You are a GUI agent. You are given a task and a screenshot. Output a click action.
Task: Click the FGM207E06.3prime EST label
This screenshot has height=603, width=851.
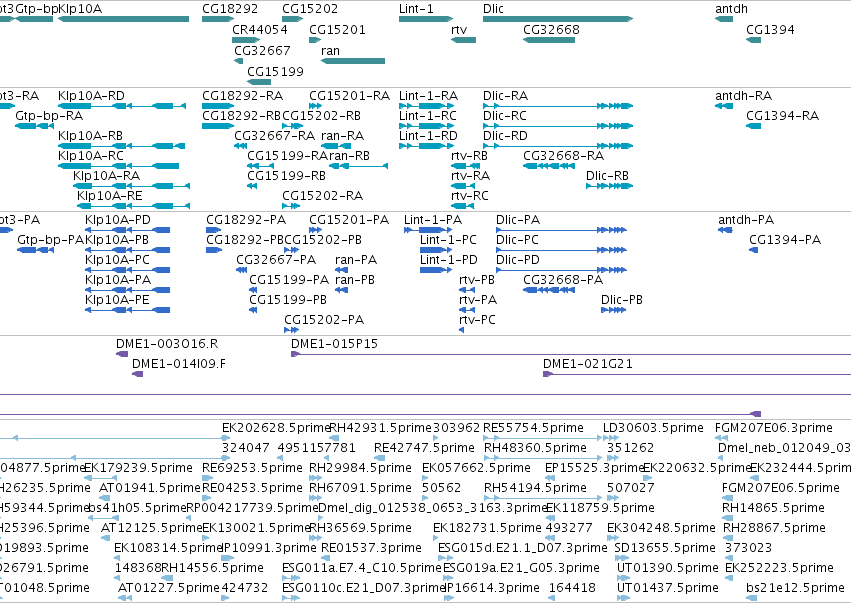click(x=774, y=428)
